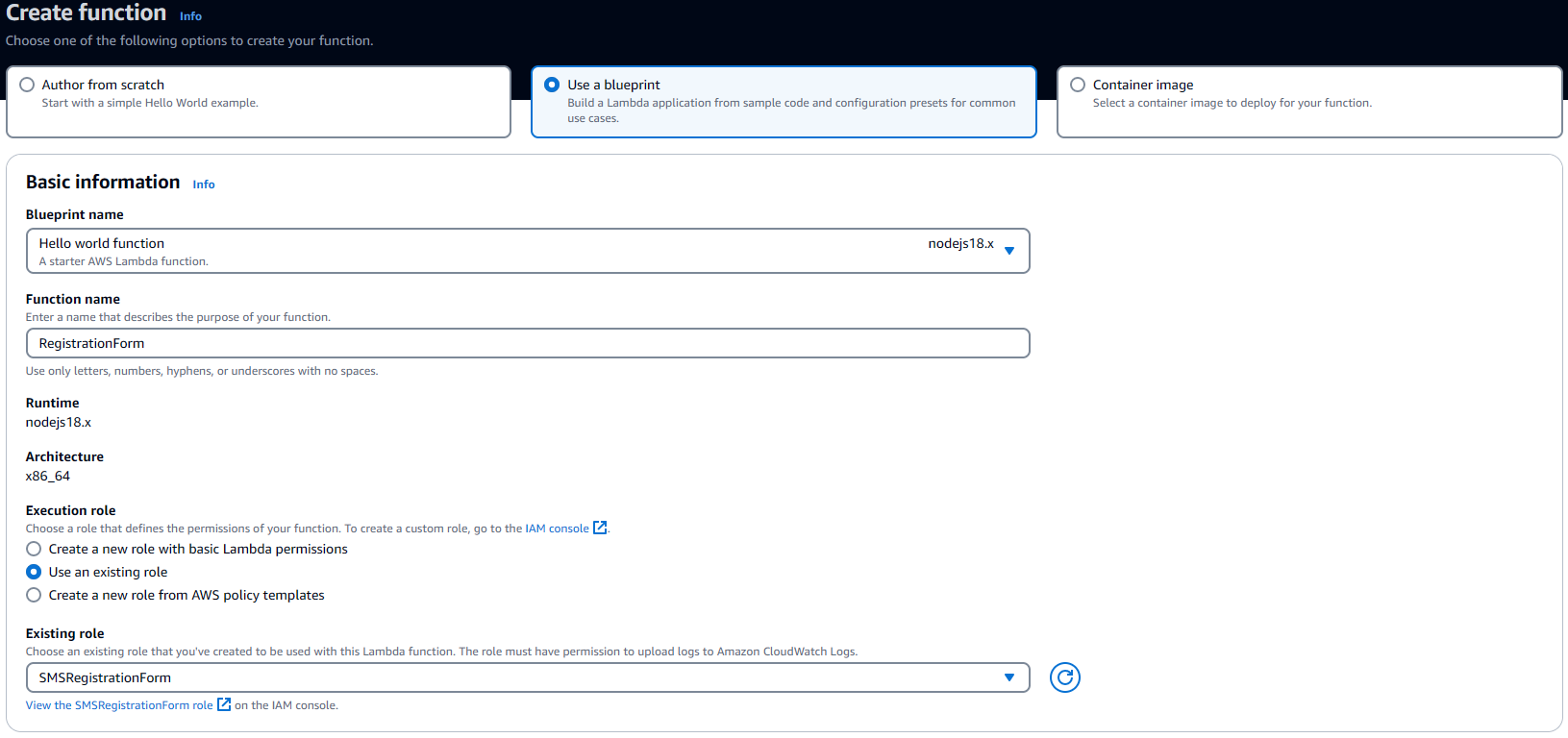The width and height of the screenshot is (1568, 738).
Task: Click the Author from scratch card description
Action: (x=150, y=103)
